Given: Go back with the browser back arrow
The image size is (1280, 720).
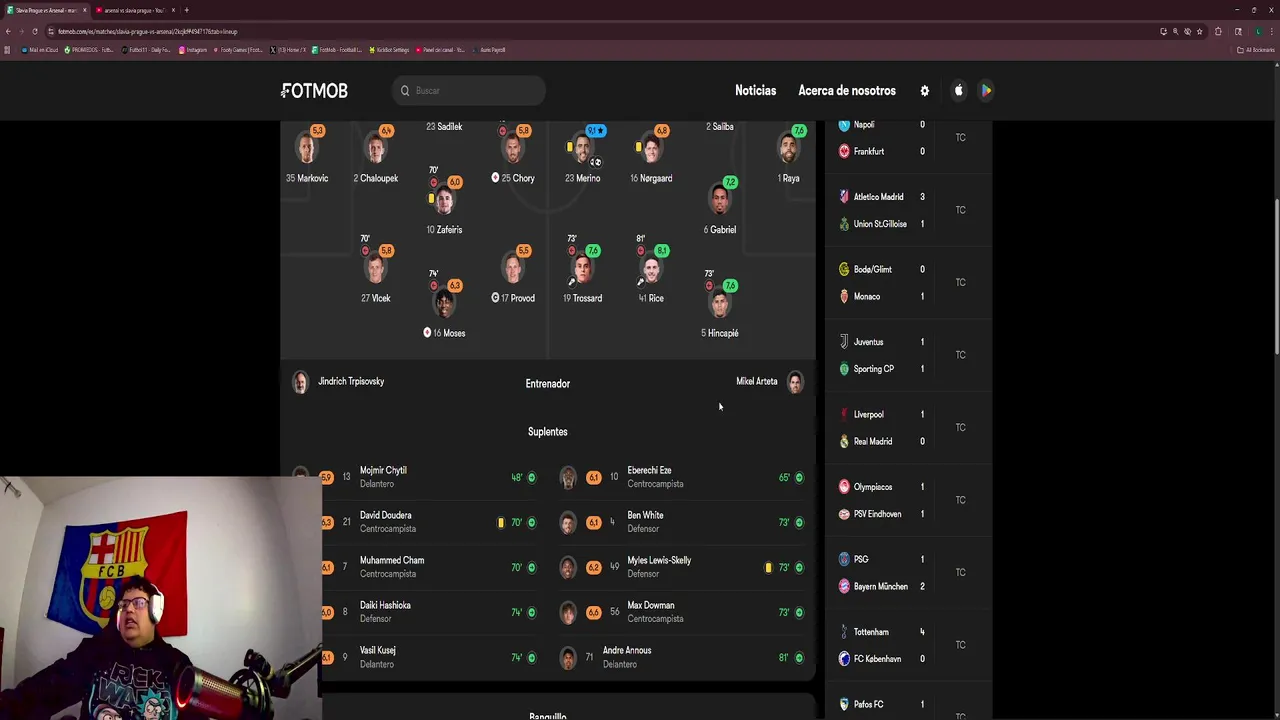Looking at the screenshot, I should click(x=8, y=31).
